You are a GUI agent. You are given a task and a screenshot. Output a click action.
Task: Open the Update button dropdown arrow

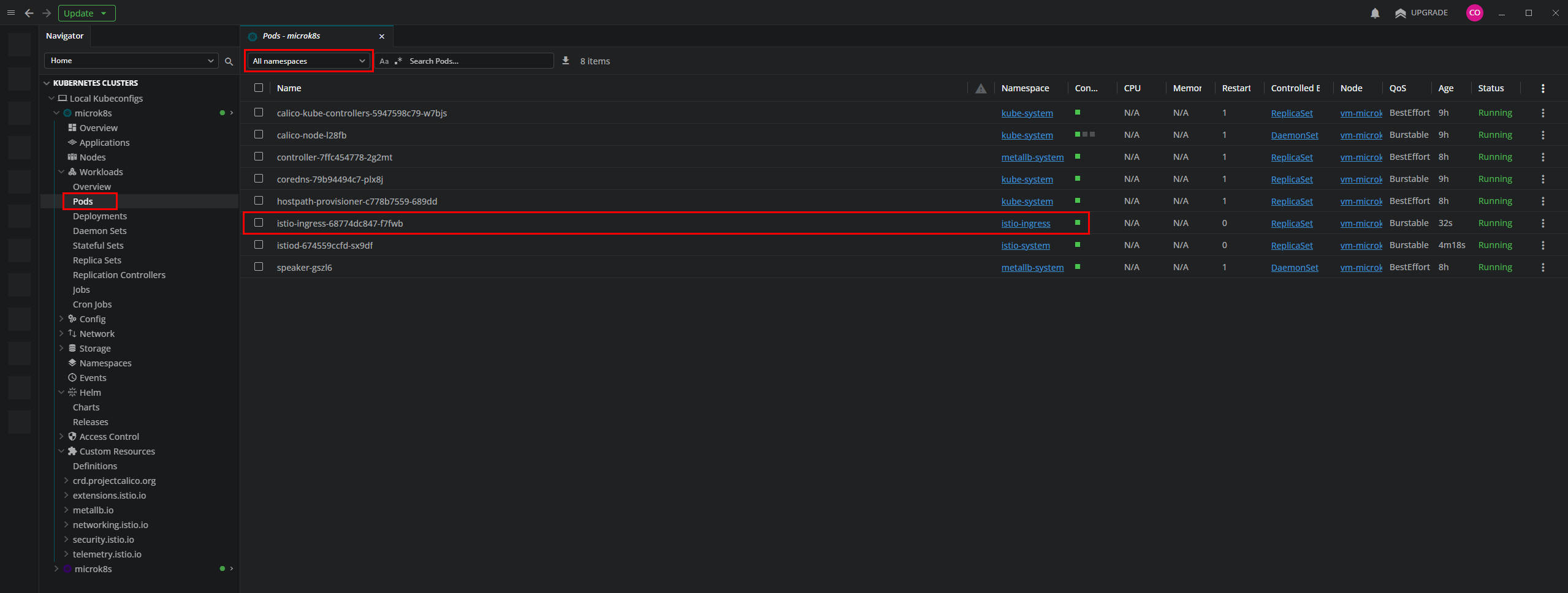(x=104, y=13)
